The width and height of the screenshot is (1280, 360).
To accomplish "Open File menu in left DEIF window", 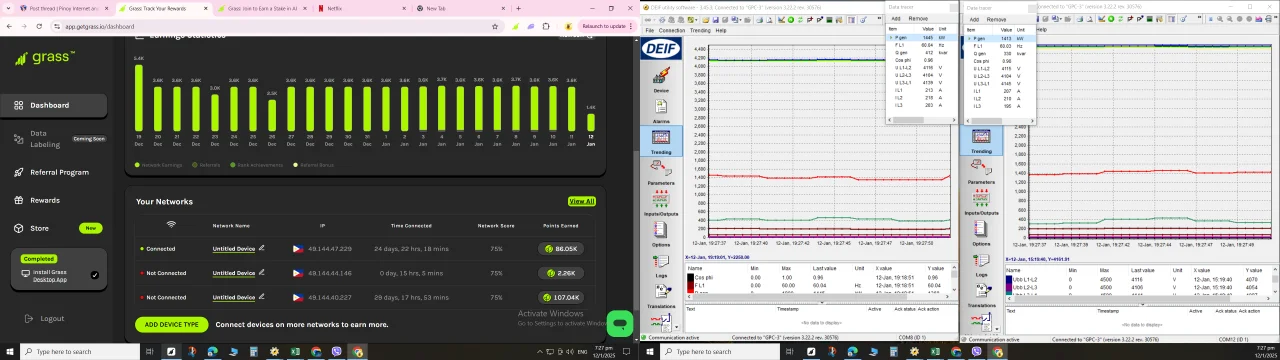I will pyautogui.click(x=649, y=30).
